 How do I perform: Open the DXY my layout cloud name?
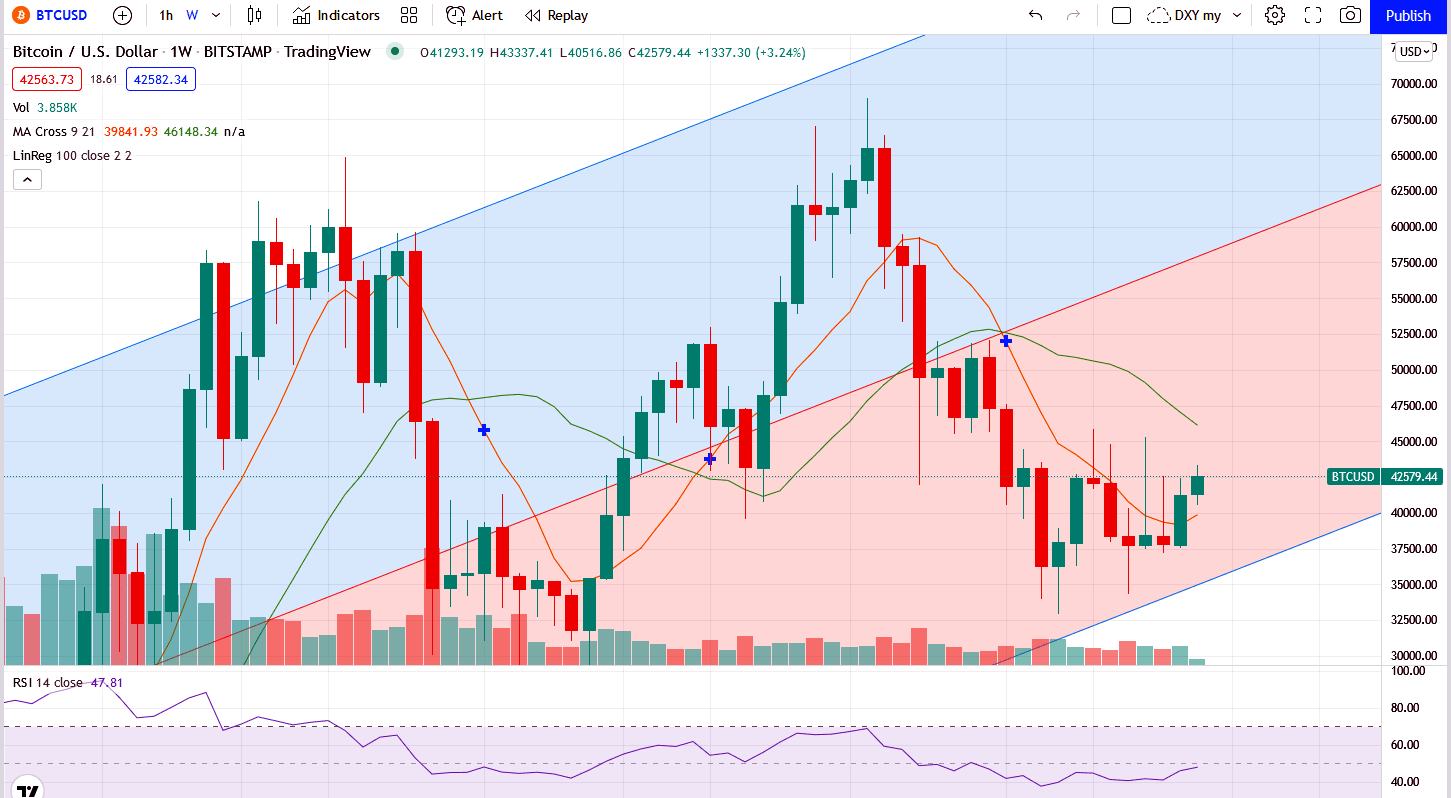[1184, 15]
